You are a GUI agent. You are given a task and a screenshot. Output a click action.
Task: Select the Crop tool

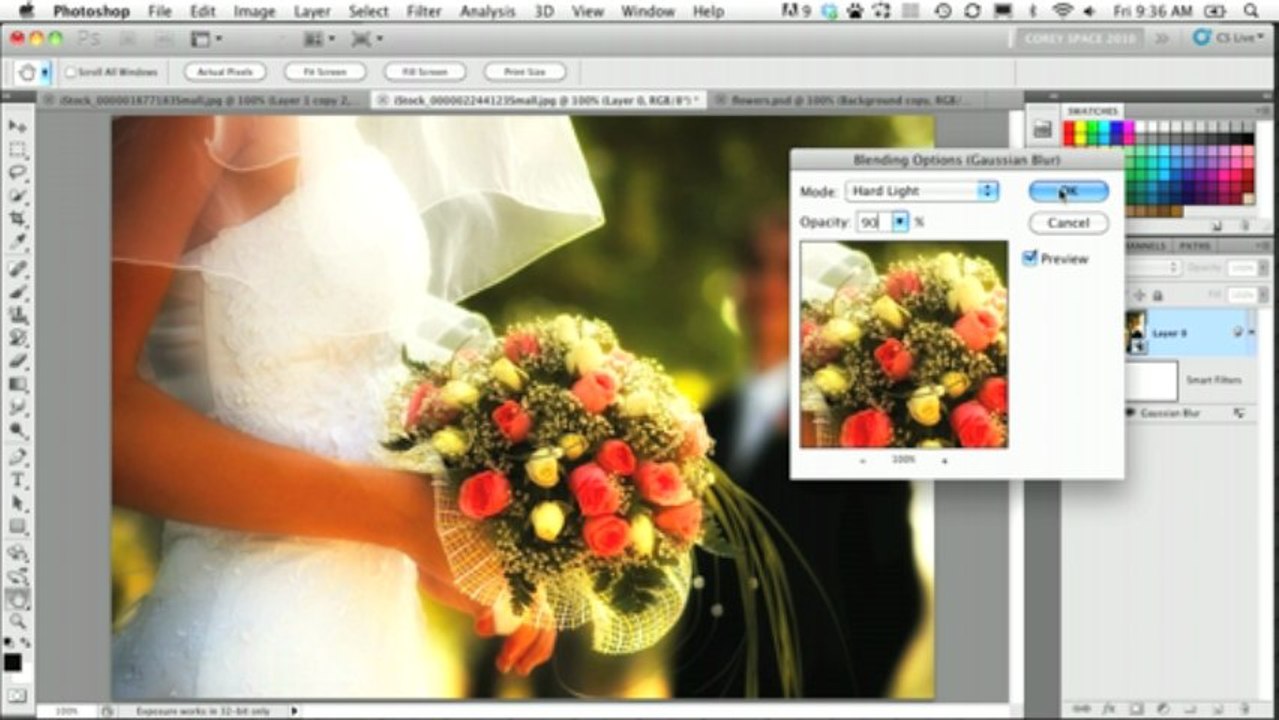click(x=17, y=218)
